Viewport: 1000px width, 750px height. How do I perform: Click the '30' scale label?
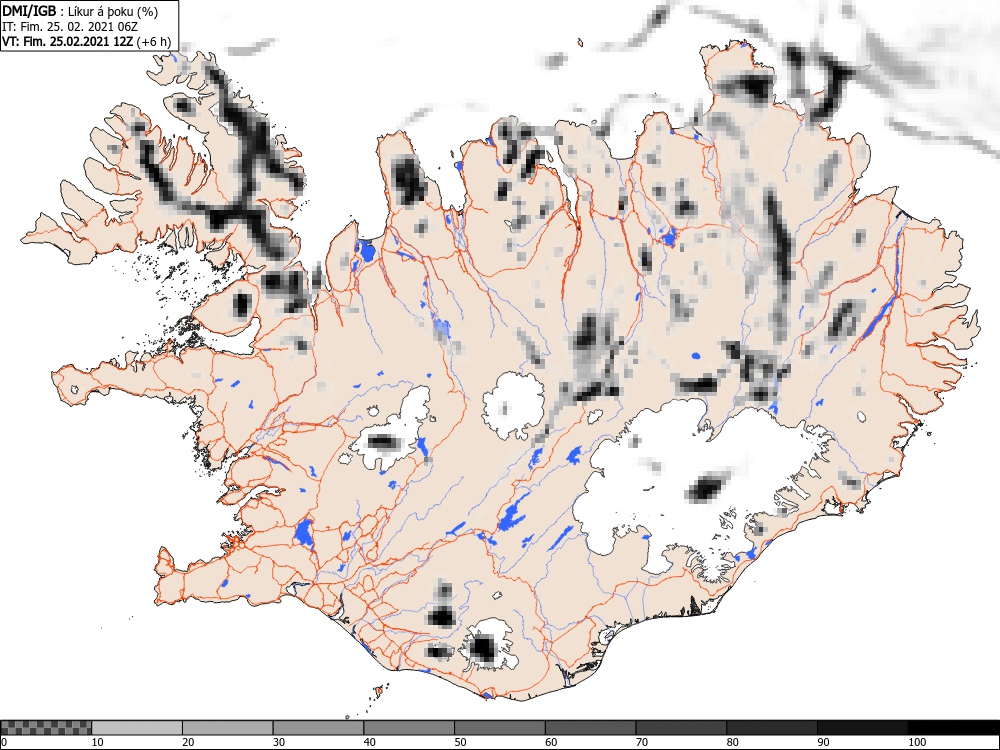279,742
